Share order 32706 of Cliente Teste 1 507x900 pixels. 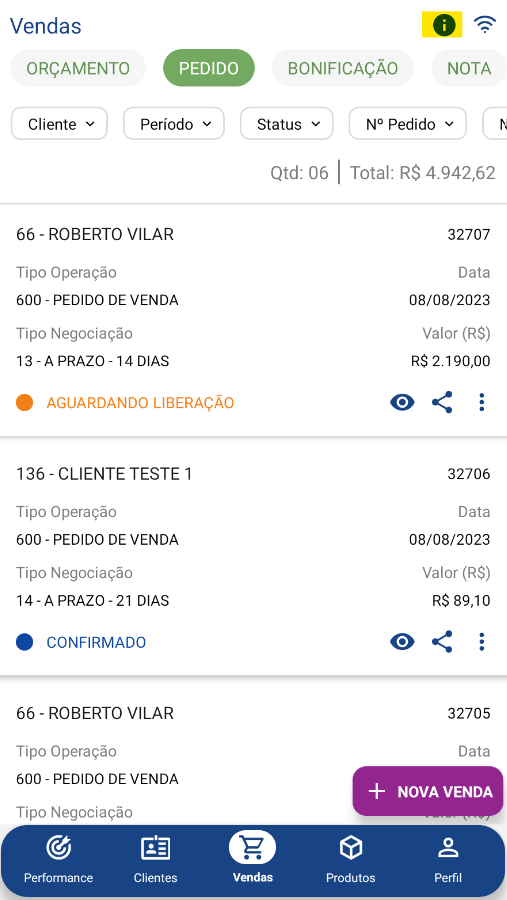[x=442, y=642]
